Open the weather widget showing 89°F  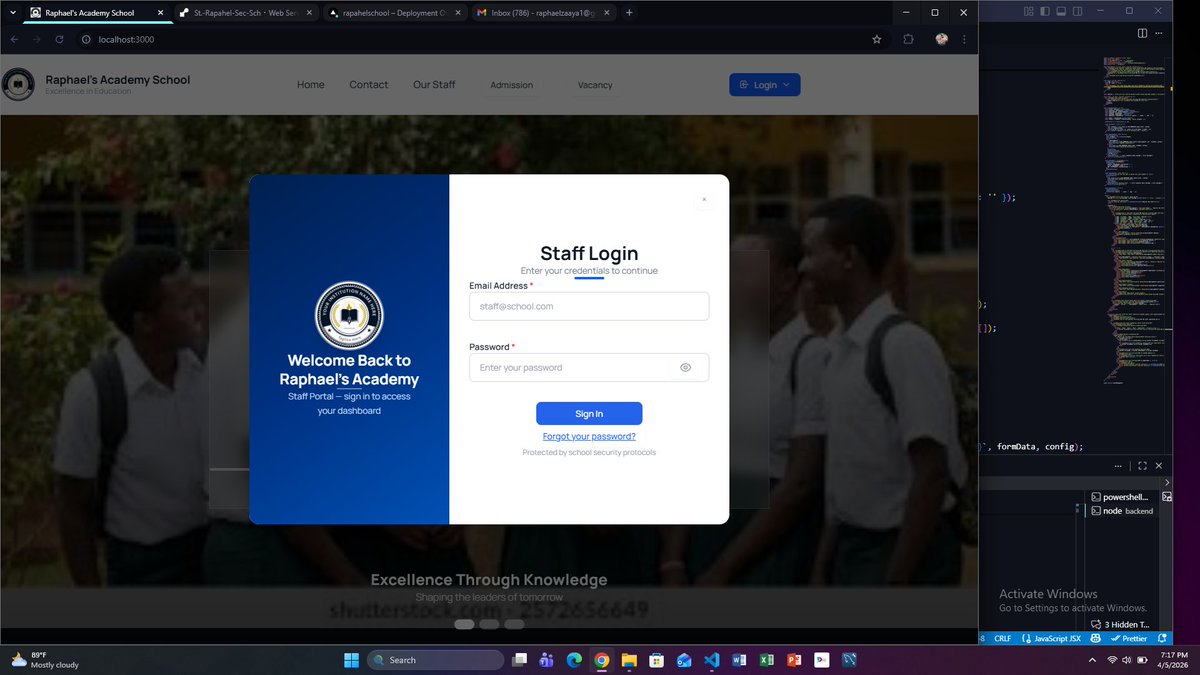[45, 660]
